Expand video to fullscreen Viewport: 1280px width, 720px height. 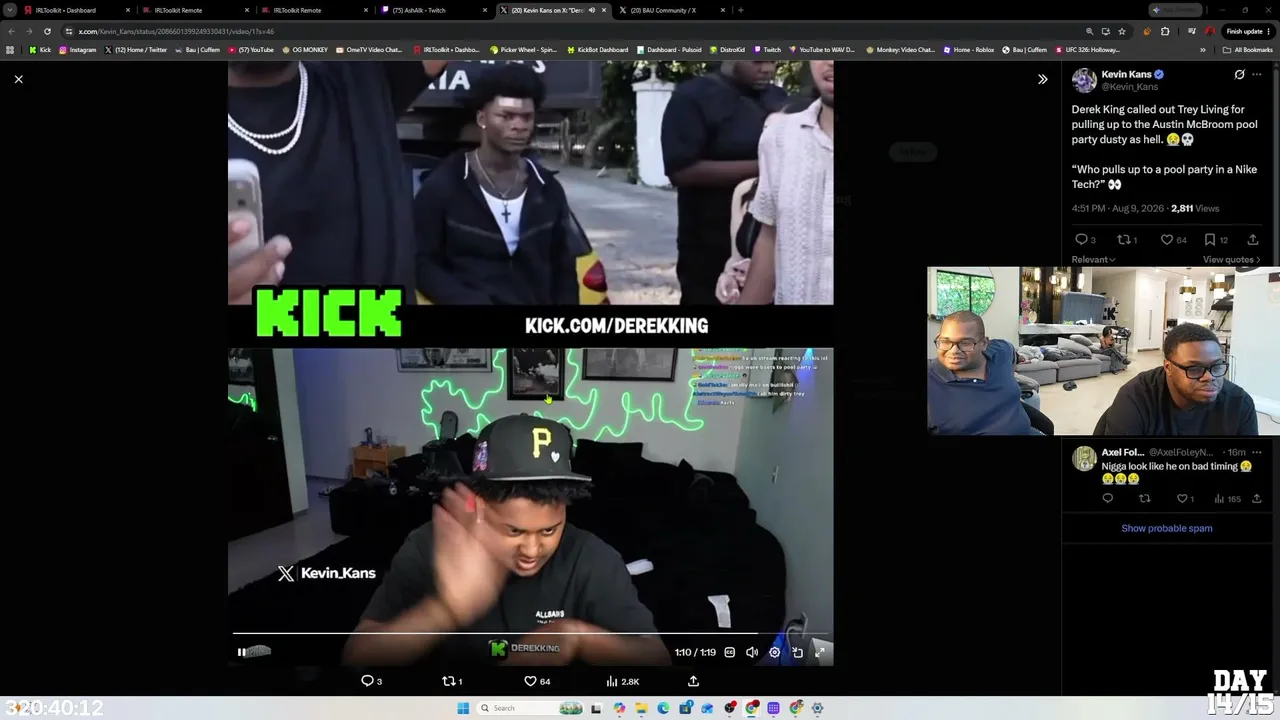(x=820, y=652)
